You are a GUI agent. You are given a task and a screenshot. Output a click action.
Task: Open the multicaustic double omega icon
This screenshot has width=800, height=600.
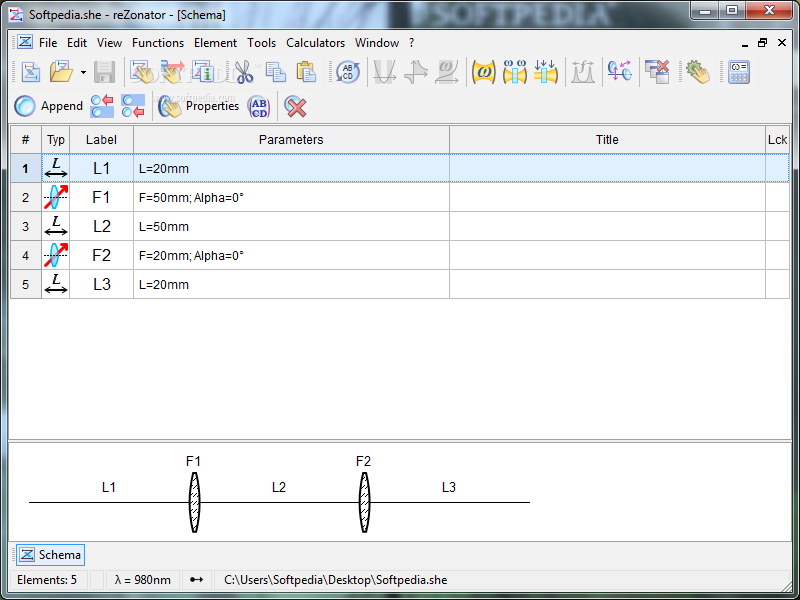pos(514,72)
